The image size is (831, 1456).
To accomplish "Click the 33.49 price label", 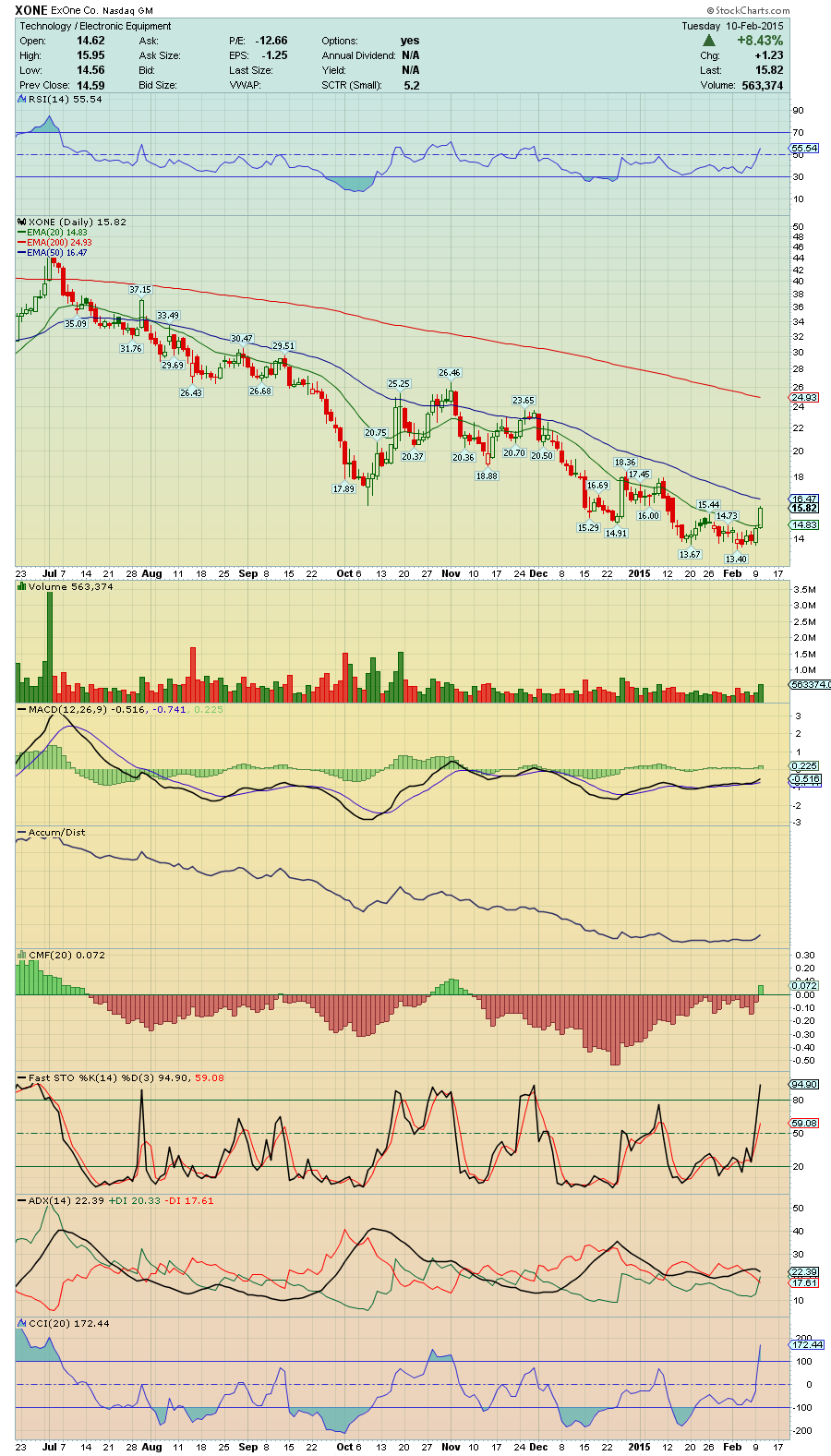I will pyautogui.click(x=167, y=315).
